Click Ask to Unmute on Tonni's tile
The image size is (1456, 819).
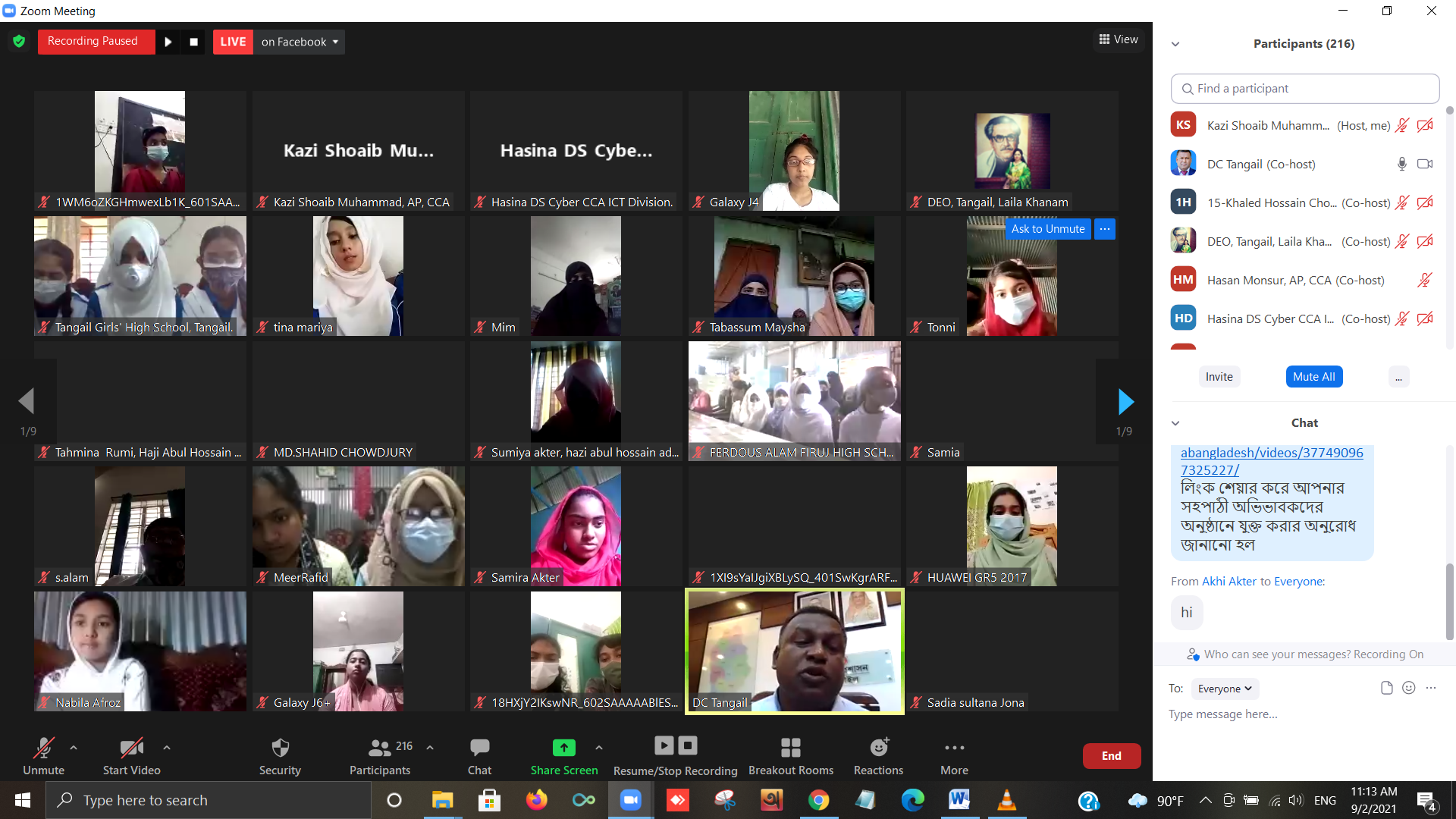click(1048, 229)
